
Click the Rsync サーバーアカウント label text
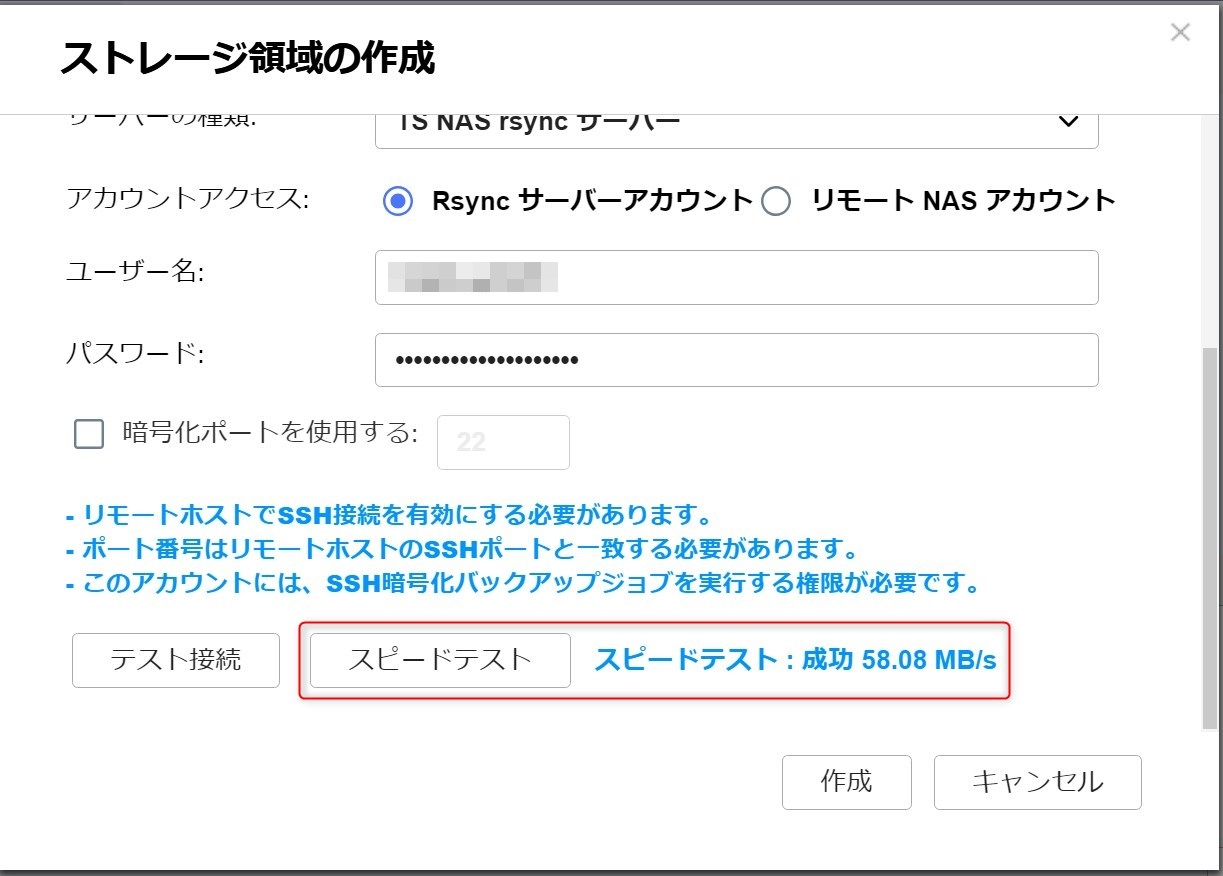(592, 201)
